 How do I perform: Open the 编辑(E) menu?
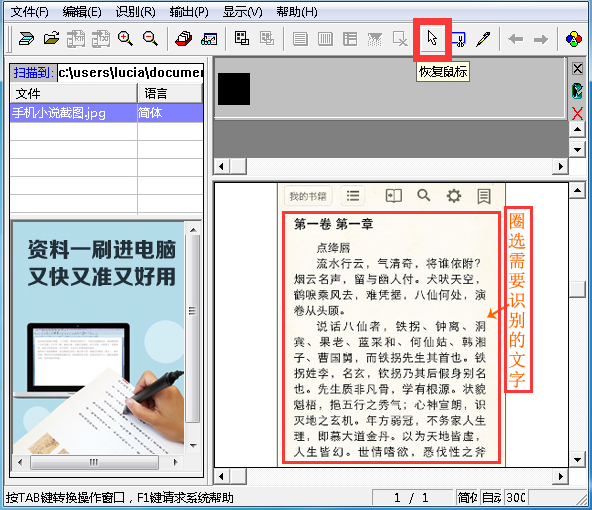tap(82, 12)
